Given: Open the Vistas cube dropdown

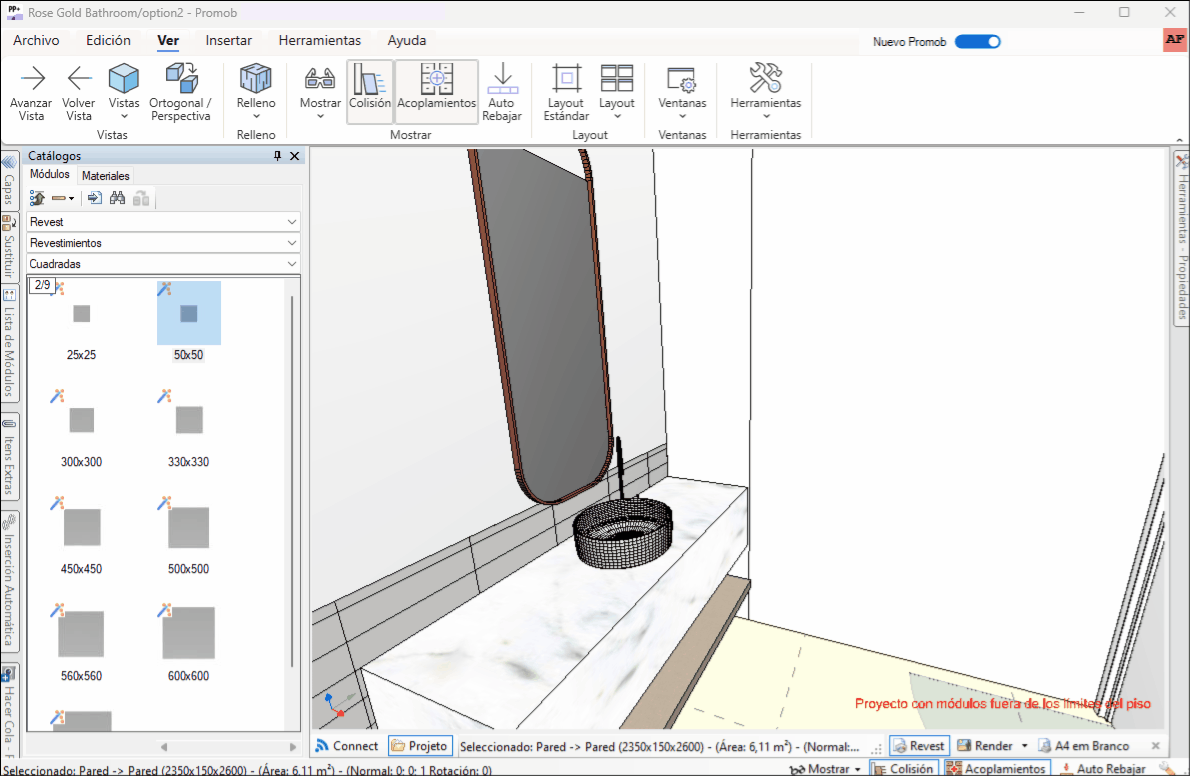Looking at the screenshot, I should coord(124,92).
